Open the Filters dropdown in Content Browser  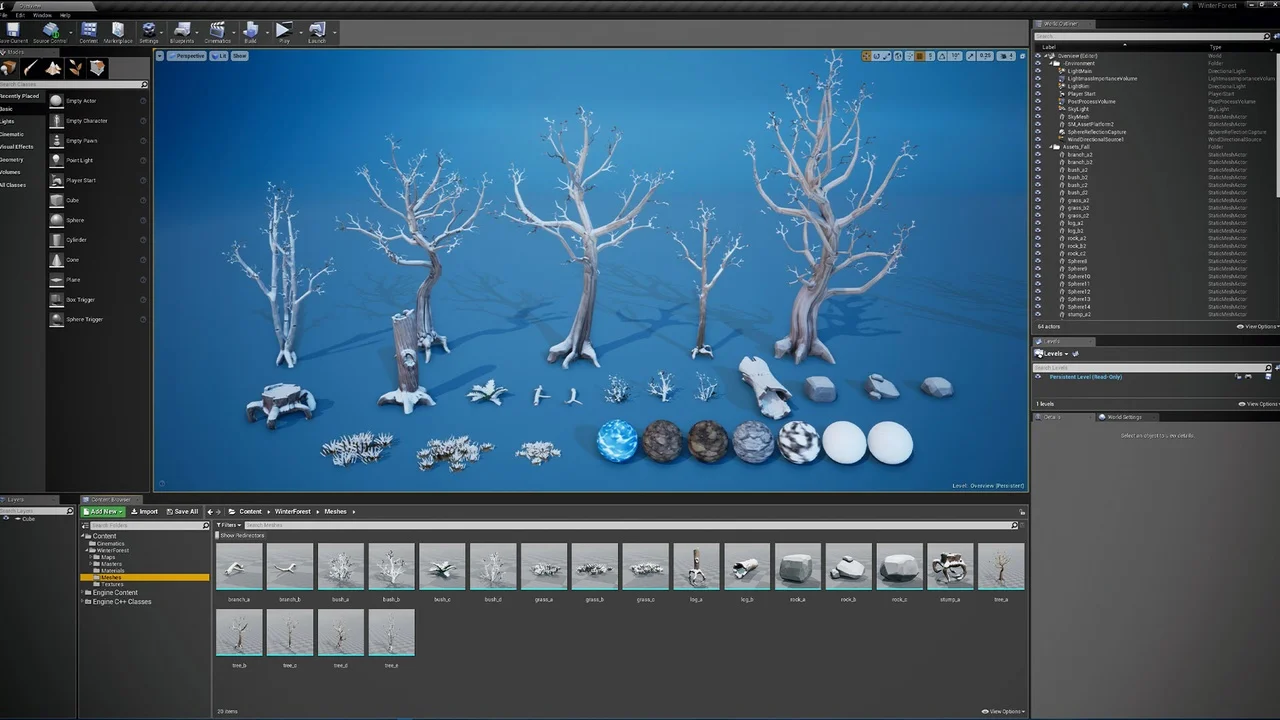click(229, 525)
